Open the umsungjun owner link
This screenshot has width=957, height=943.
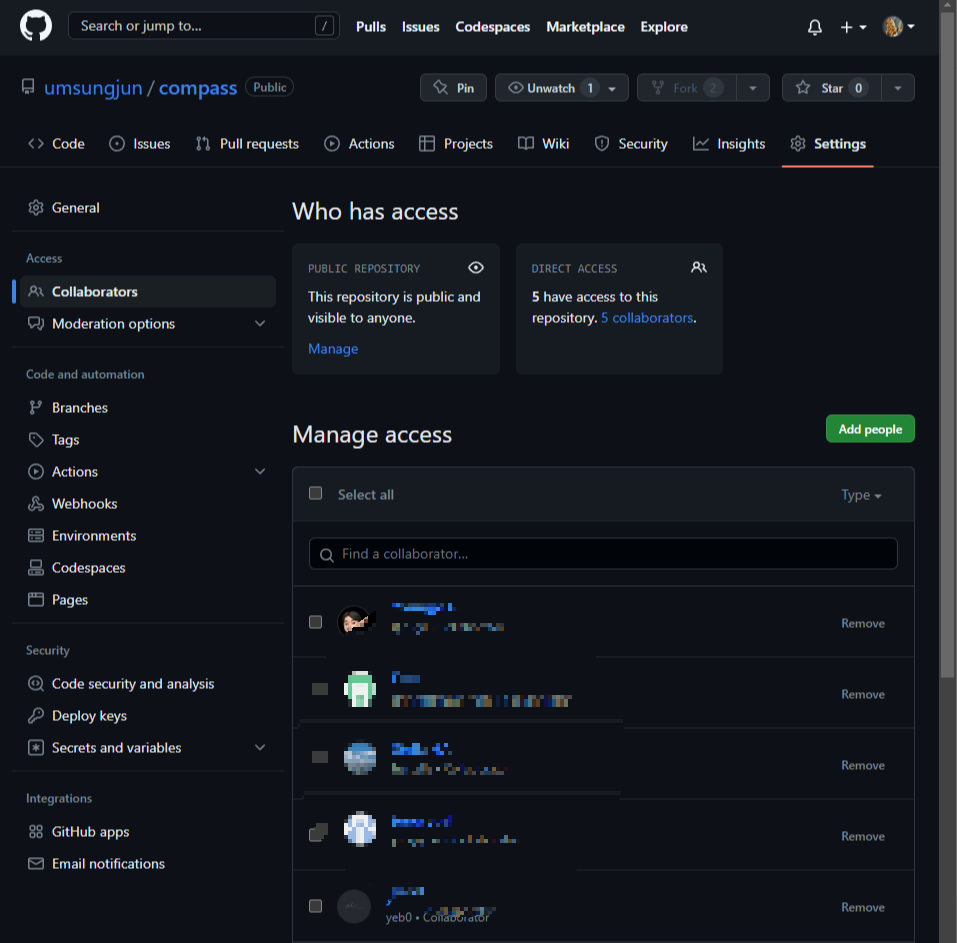93,88
